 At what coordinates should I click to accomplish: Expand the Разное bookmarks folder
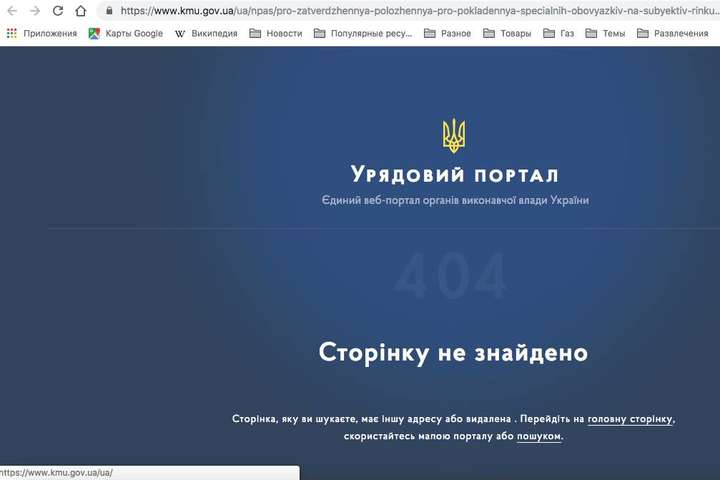(x=447, y=33)
